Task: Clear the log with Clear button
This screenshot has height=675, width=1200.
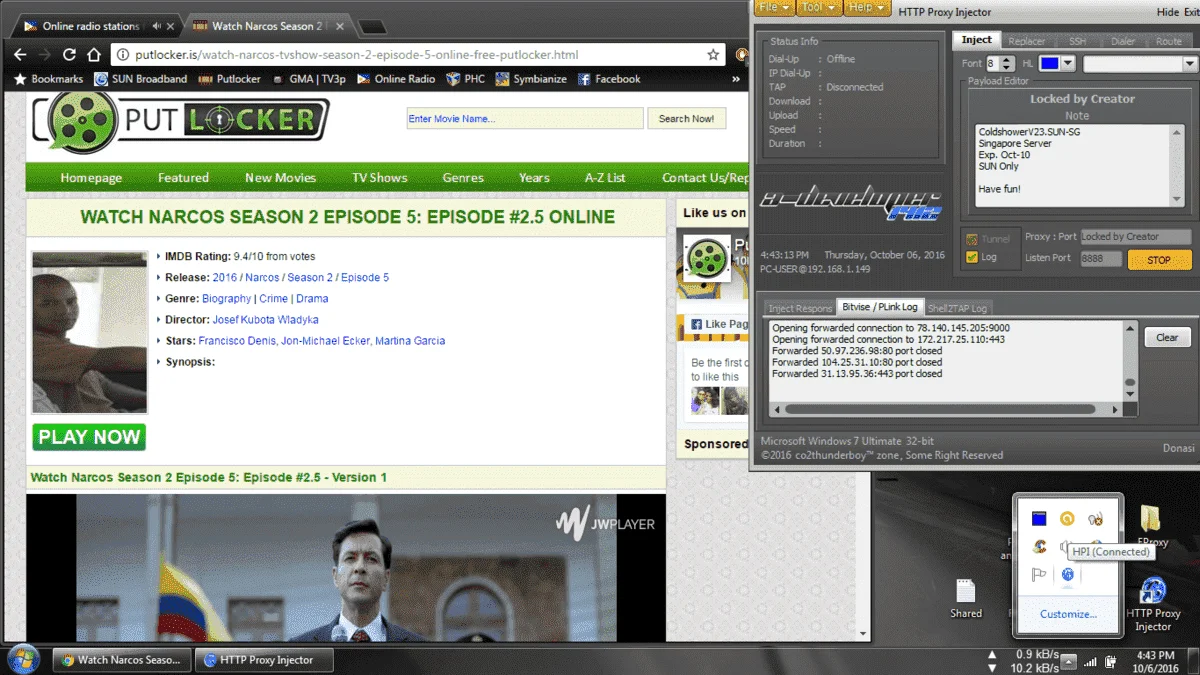Action: tap(1167, 338)
